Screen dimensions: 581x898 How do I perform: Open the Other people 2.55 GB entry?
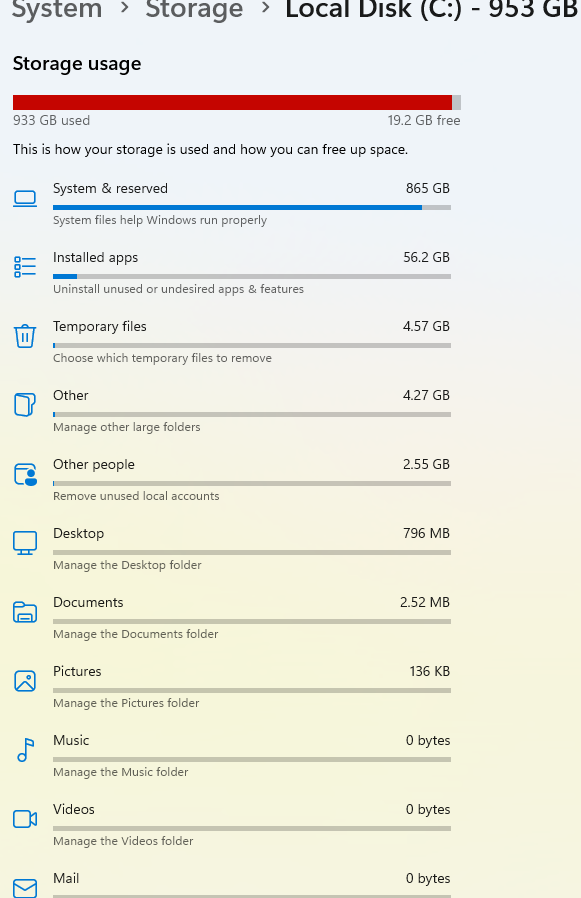pos(252,479)
